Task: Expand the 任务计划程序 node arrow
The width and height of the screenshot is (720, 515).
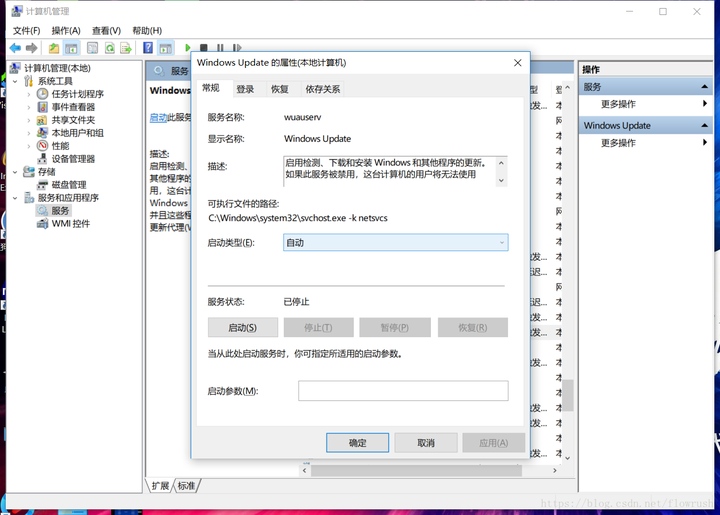Action: [x=29, y=94]
